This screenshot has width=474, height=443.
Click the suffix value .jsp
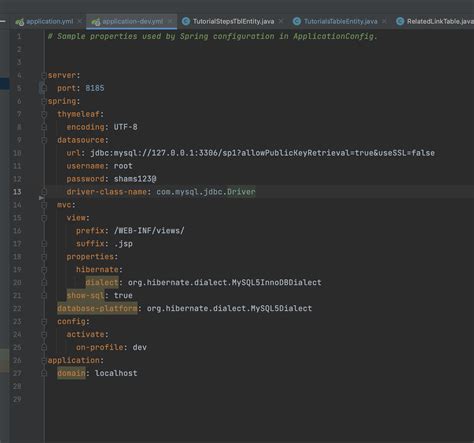pyautogui.click(x=123, y=244)
